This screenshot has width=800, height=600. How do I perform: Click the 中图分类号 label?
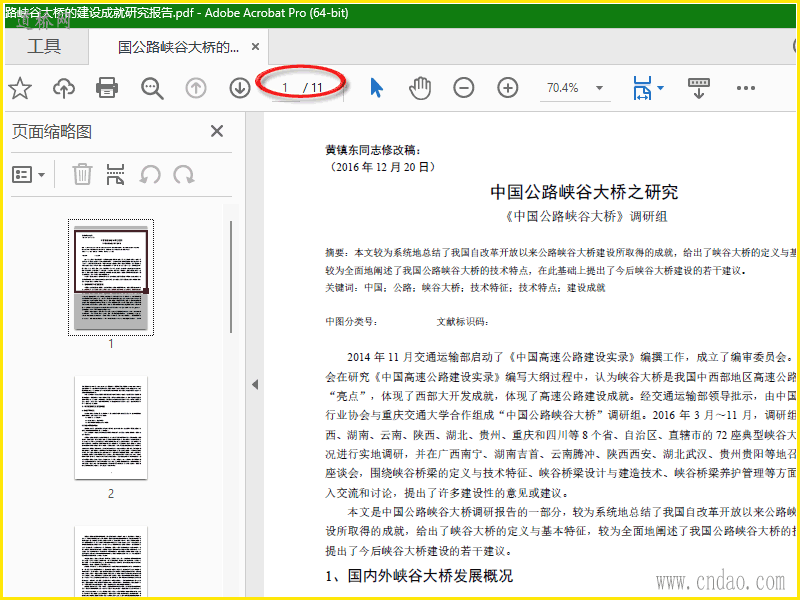click(351, 321)
